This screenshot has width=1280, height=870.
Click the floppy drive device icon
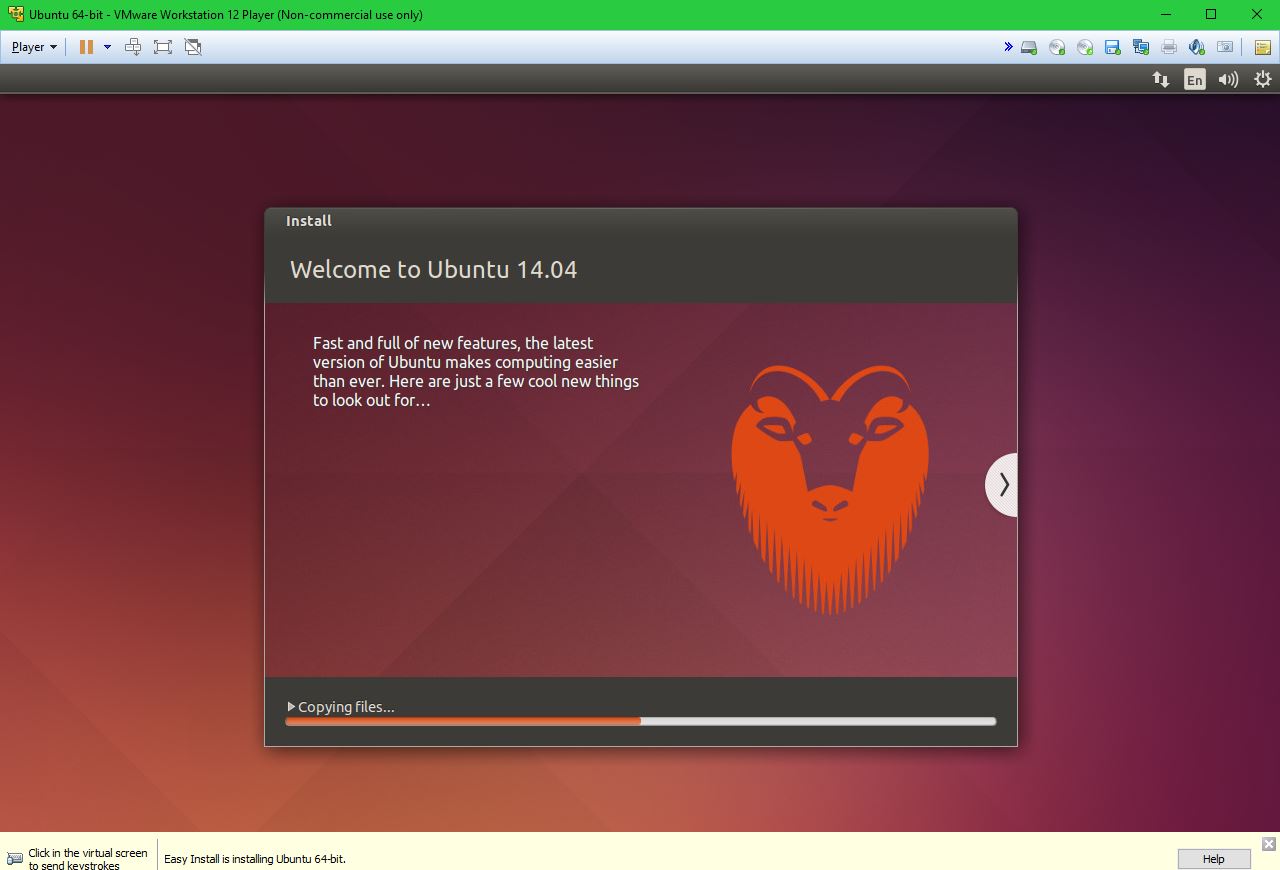1112,47
